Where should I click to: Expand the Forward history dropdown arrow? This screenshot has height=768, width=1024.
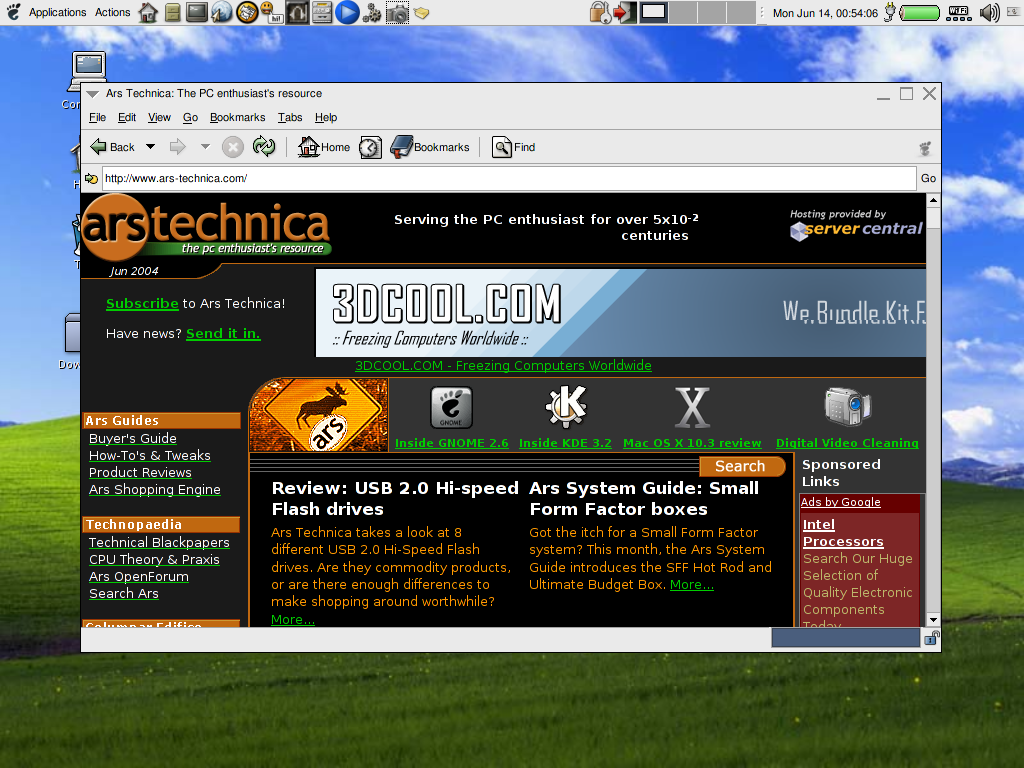tap(205, 147)
